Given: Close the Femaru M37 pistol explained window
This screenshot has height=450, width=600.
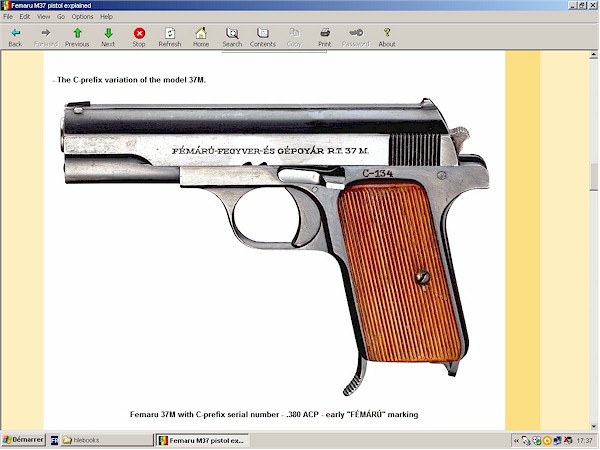Looking at the screenshot, I should pyautogui.click(x=592, y=5).
